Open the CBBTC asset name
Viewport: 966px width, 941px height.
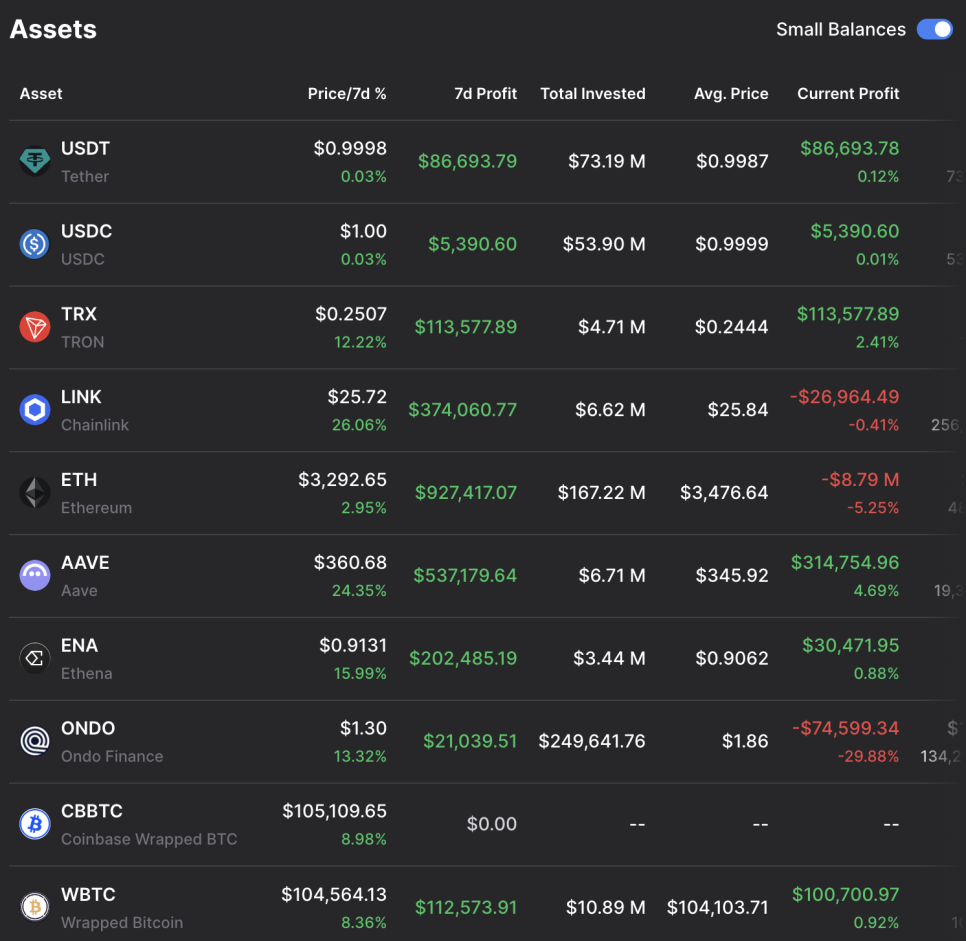click(92, 811)
